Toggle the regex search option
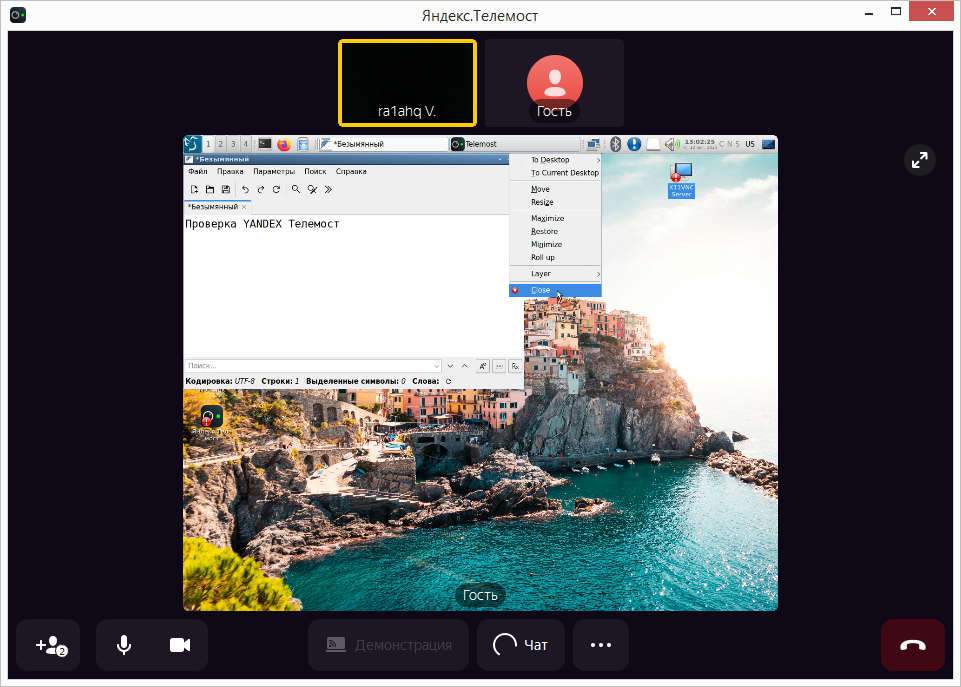This screenshot has height=687, width=961. click(x=515, y=366)
